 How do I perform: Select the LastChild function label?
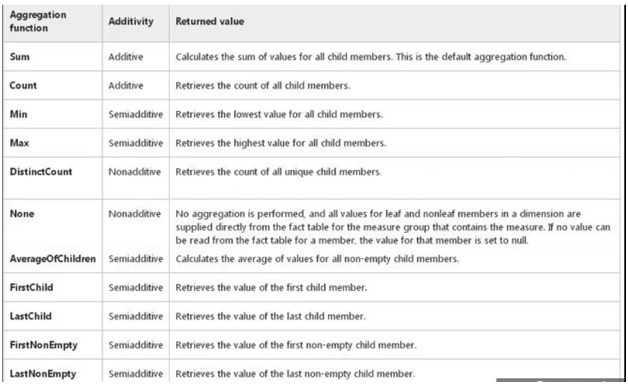(x=30, y=316)
